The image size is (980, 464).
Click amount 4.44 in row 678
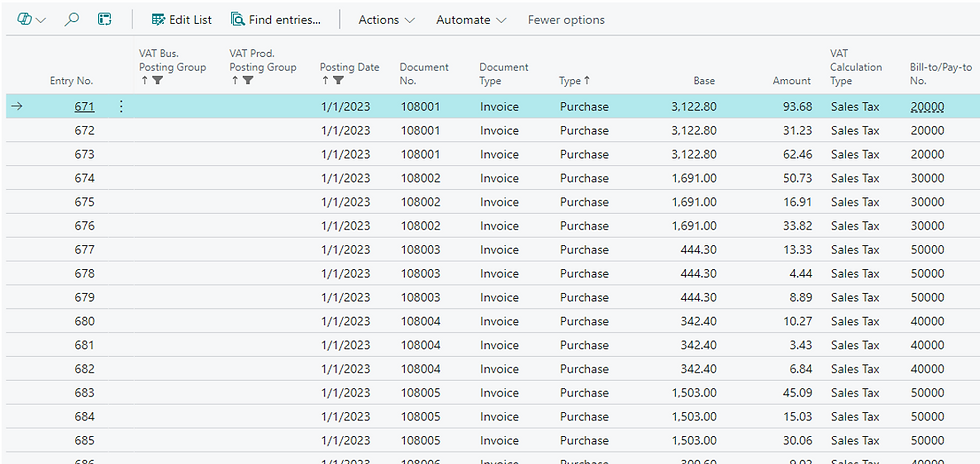click(x=801, y=273)
